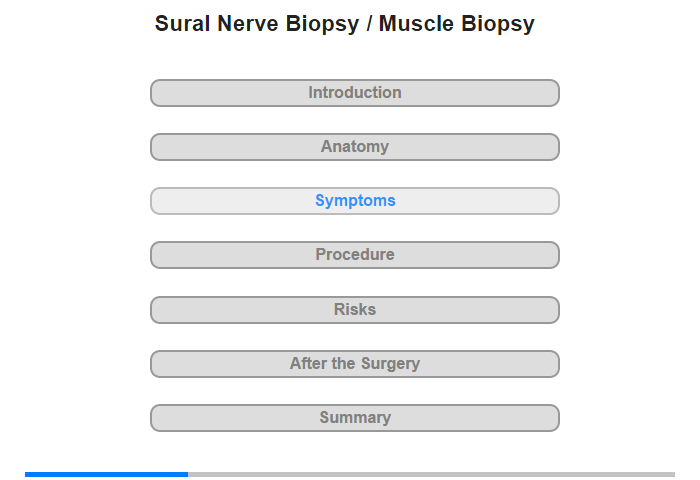Choose Anatomy from the module menu
Image resolution: width=700 pixels, height=480 pixels.
tap(355, 147)
